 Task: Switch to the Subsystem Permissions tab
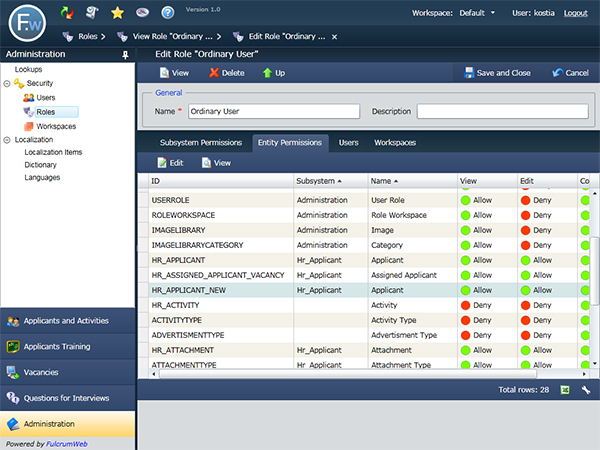tap(200, 143)
